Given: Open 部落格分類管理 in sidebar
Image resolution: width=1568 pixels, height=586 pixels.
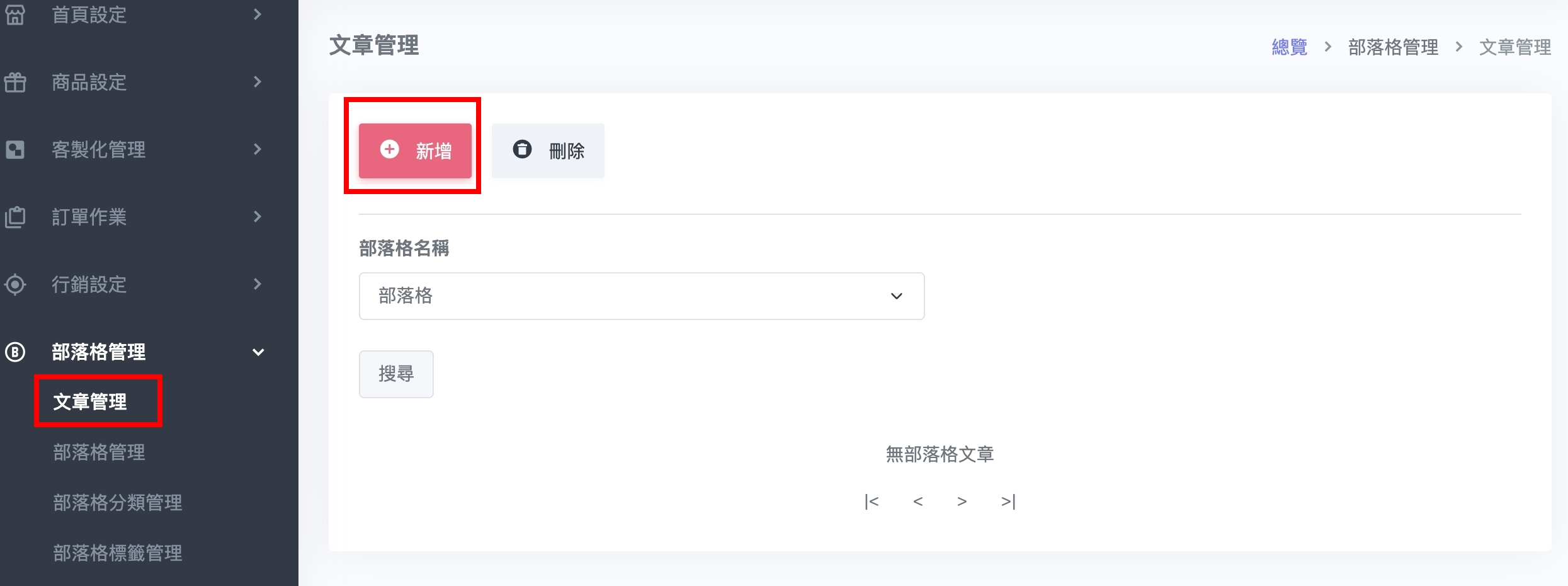Looking at the screenshot, I should coord(118,502).
